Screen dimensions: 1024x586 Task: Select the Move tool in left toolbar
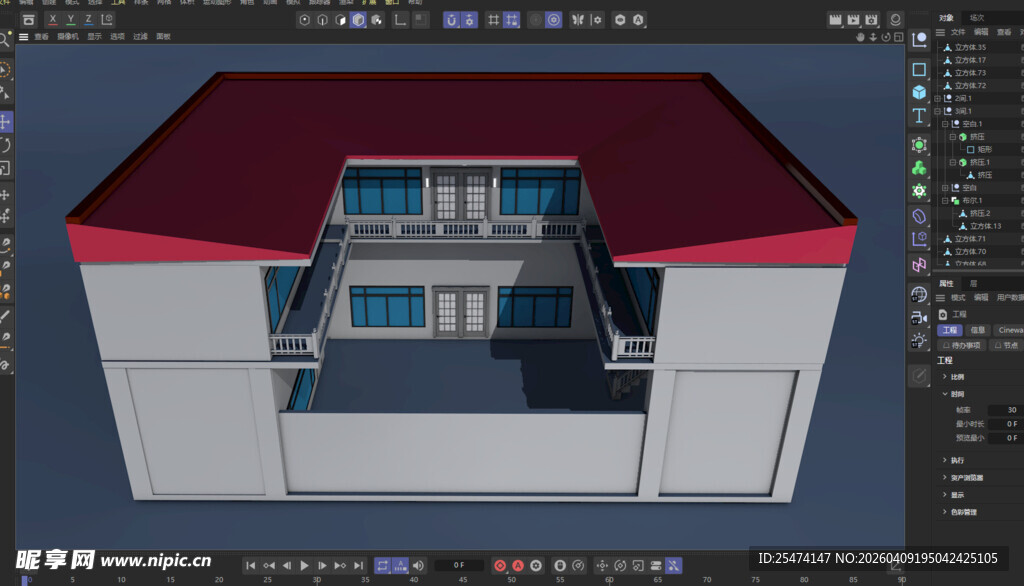pyautogui.click(x=5, y=122)
